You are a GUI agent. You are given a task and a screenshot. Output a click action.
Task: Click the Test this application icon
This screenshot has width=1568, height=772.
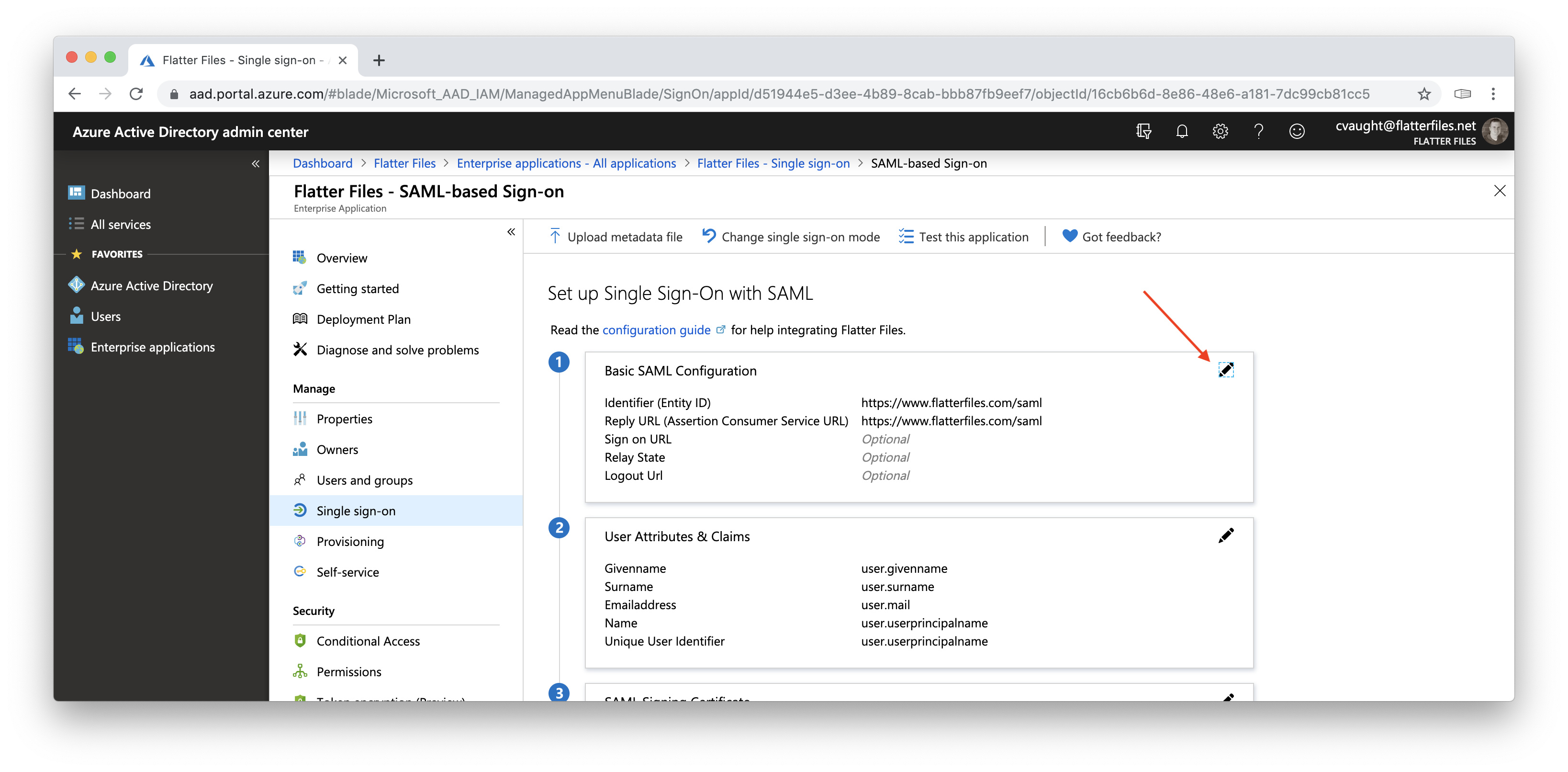904,237
